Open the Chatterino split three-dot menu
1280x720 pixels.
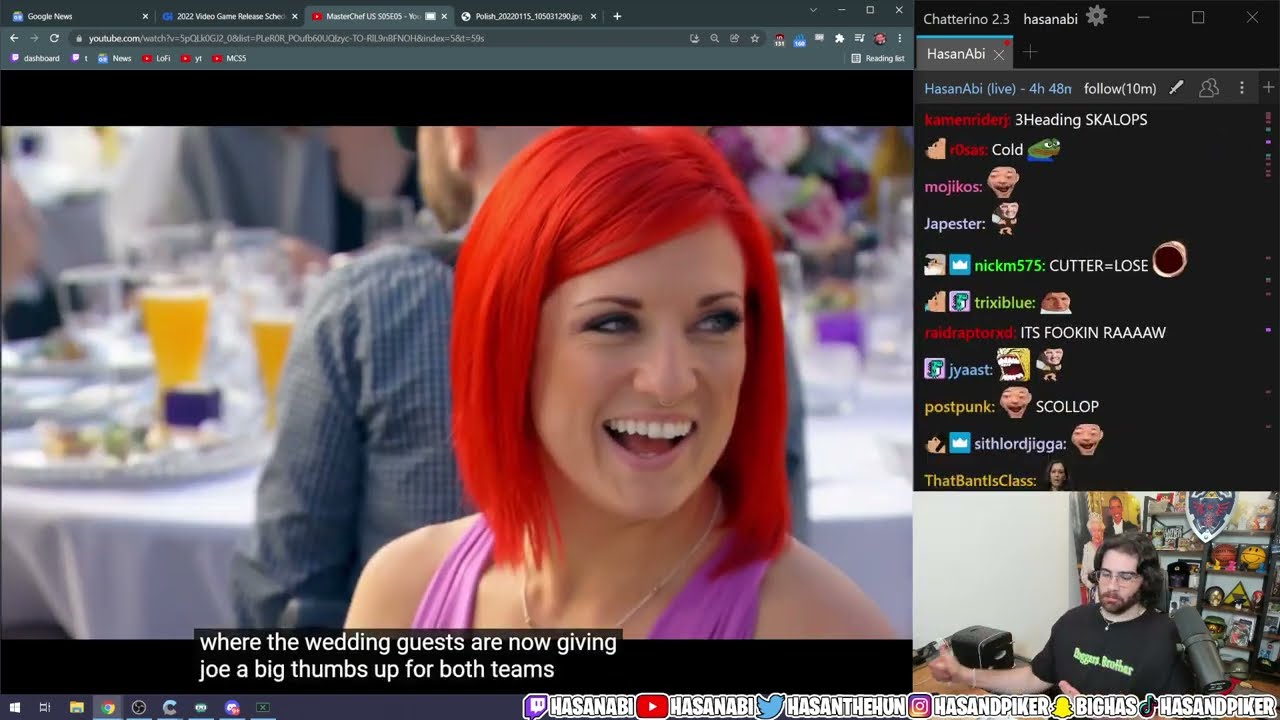1242,88
